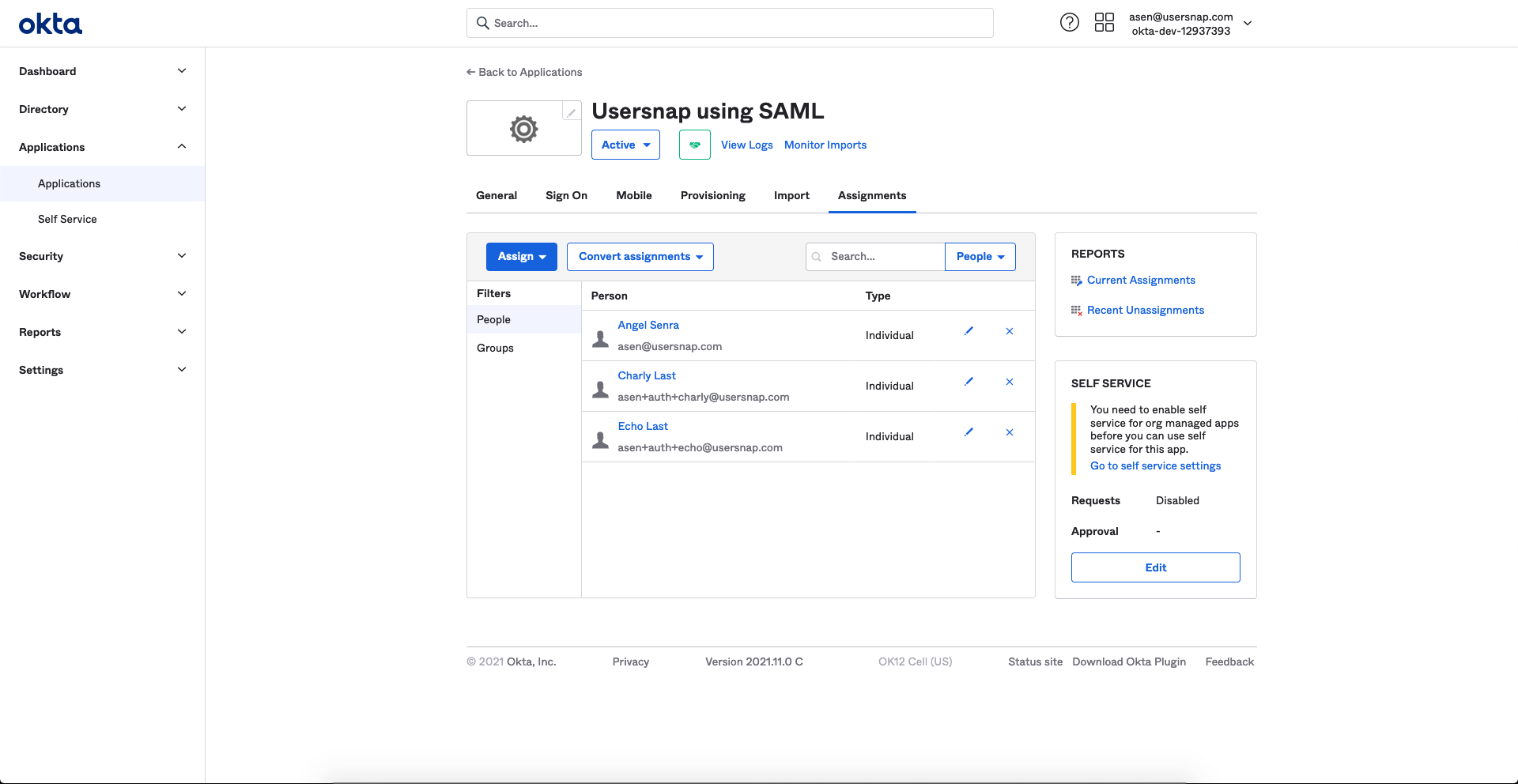Open the View Logs link
The image size is (1518, 784).
pos(747,145)
